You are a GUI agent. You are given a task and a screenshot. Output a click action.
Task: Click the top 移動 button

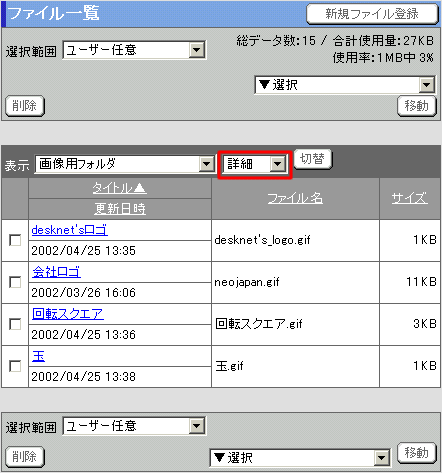pyautogui.click(x=417, y=106)
